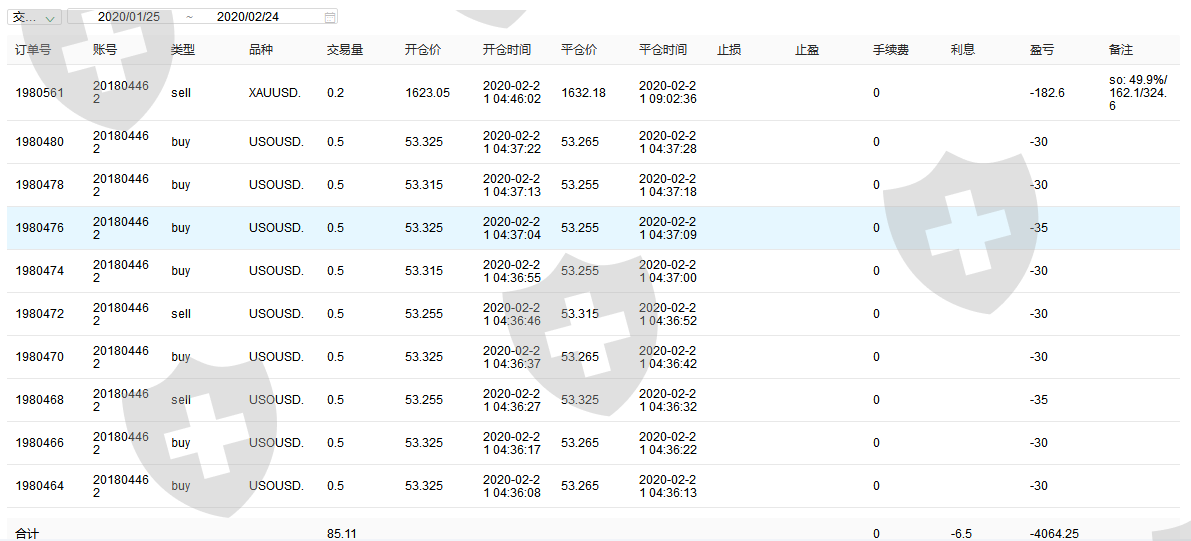Image resolution: width=1191 pixels, height=541 pixels.
Task: Click the start date 2020/01/25 field
Action: [129, 17]
